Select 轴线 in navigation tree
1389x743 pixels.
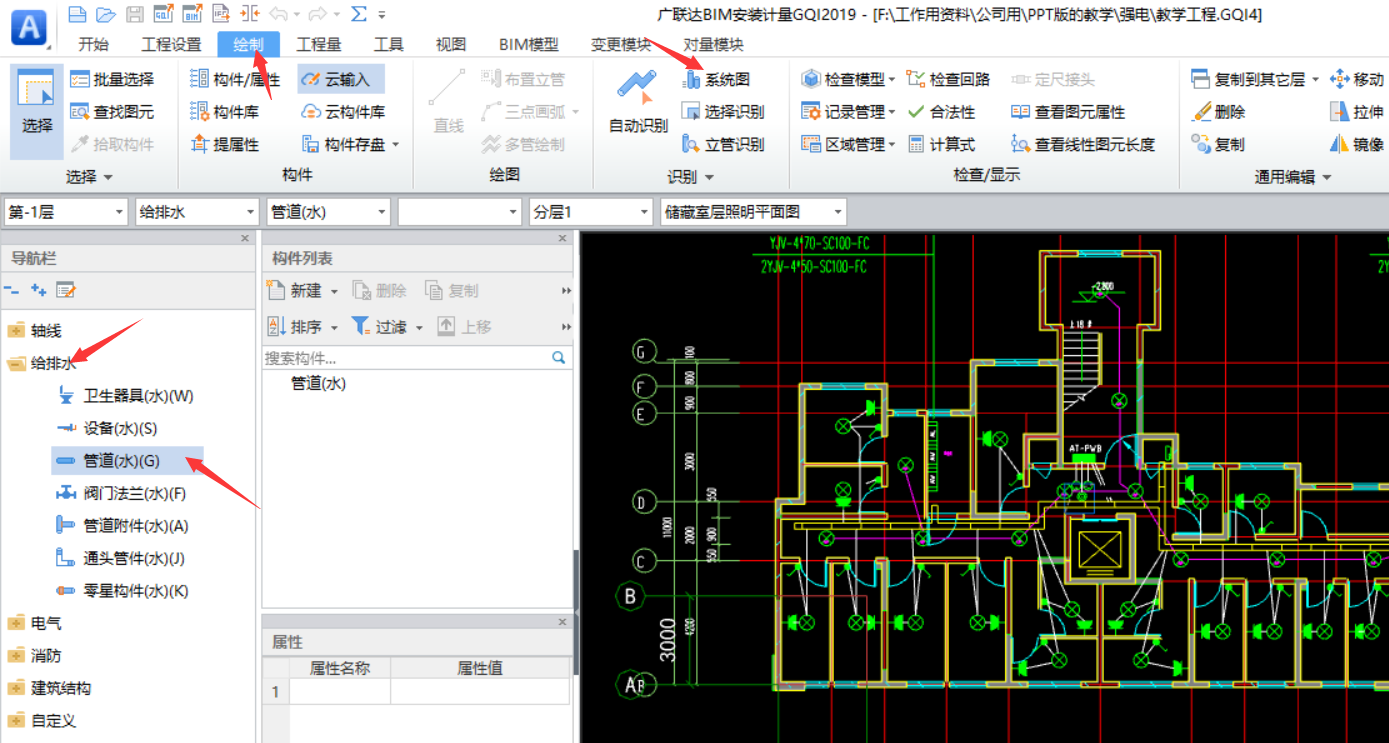46,331
